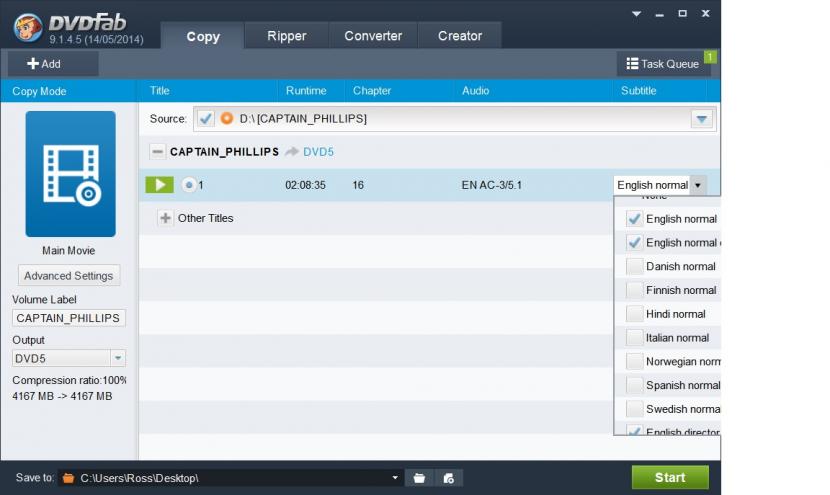Click the Save to path field
This screenshot has height=495, width=830.
[x=230, y=478]
